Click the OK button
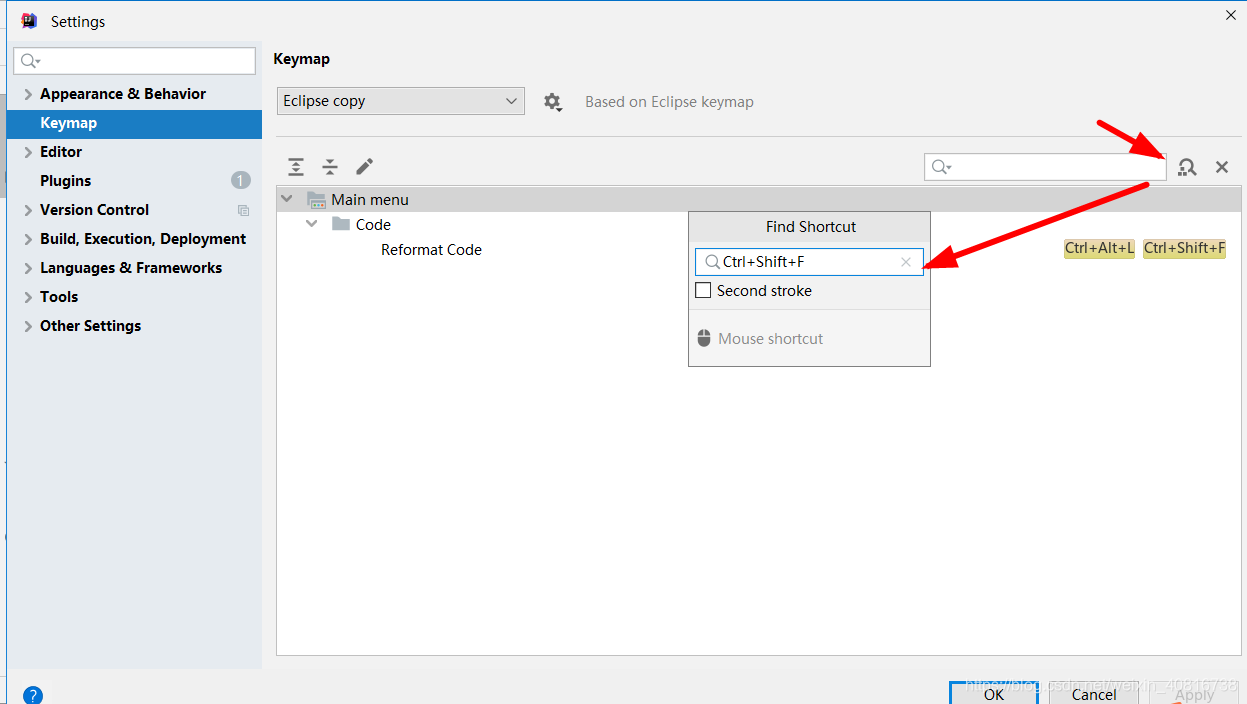1247x704 pixels. pos(994,693)
